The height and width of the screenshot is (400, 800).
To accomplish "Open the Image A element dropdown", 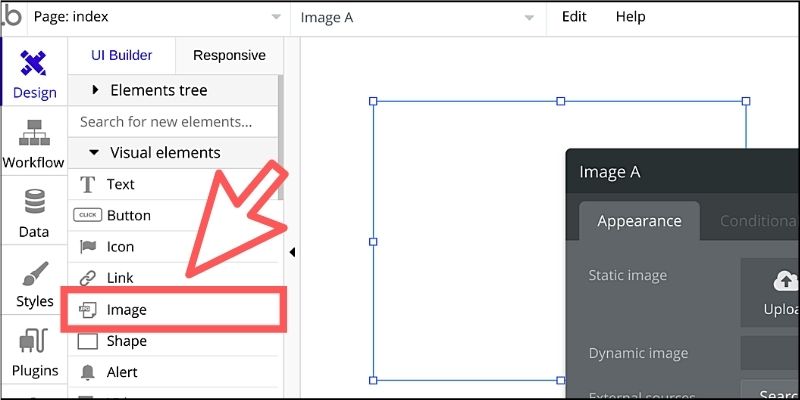I will (417, 17).
